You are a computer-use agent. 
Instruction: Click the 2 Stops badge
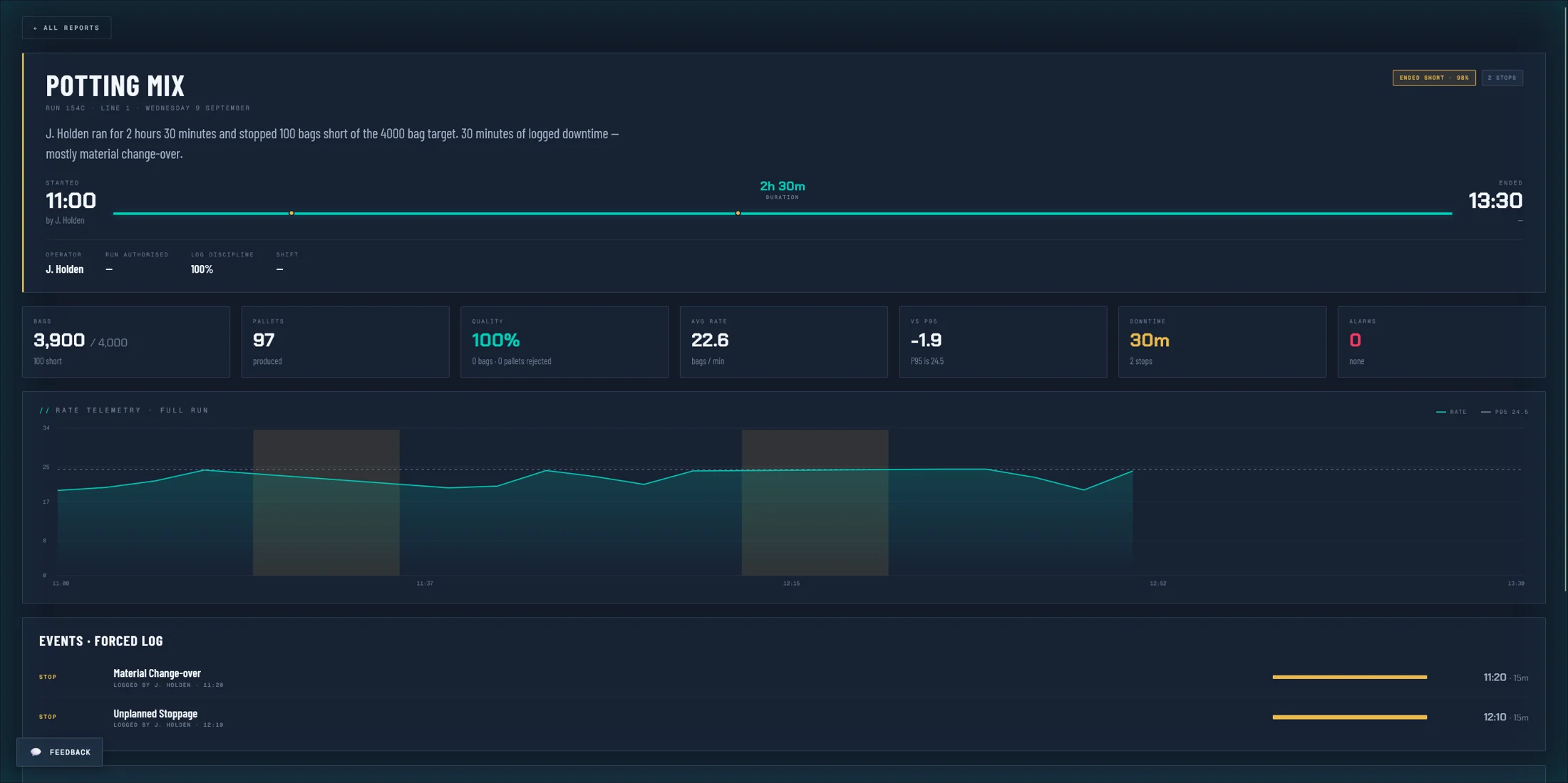click(x=1502, y=78)
